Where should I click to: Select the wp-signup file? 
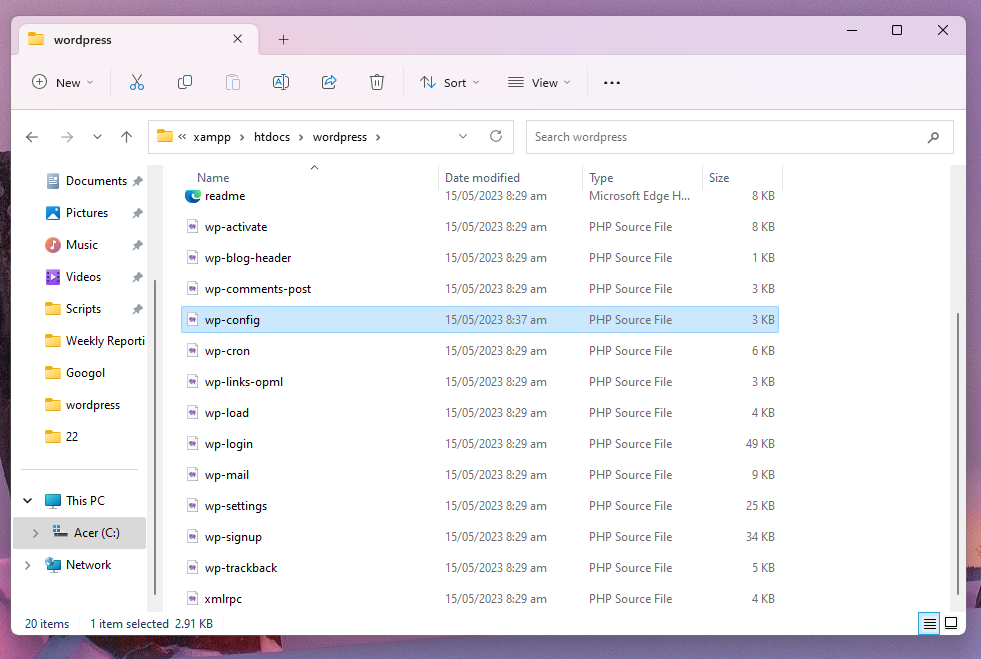coord(480,537)
